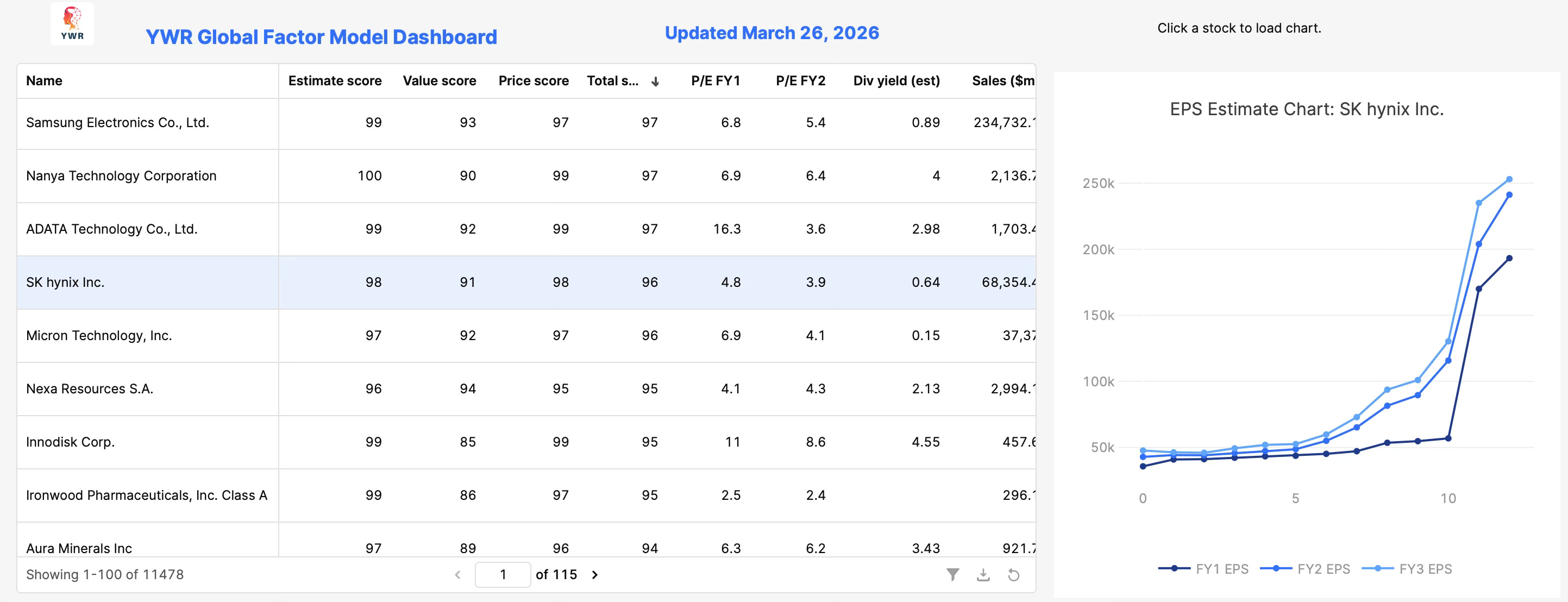Click the previous page arrow
Screen dimensions: 1568x602
point(457,575)
